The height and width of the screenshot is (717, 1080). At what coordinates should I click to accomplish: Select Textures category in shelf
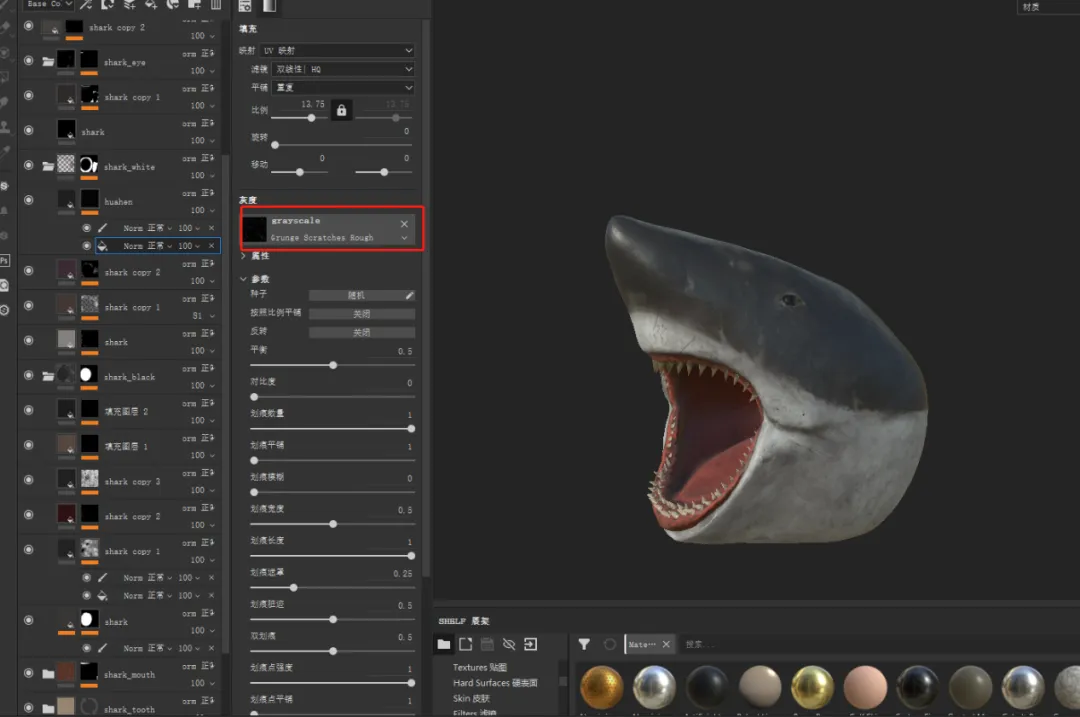tap(480, 667)
